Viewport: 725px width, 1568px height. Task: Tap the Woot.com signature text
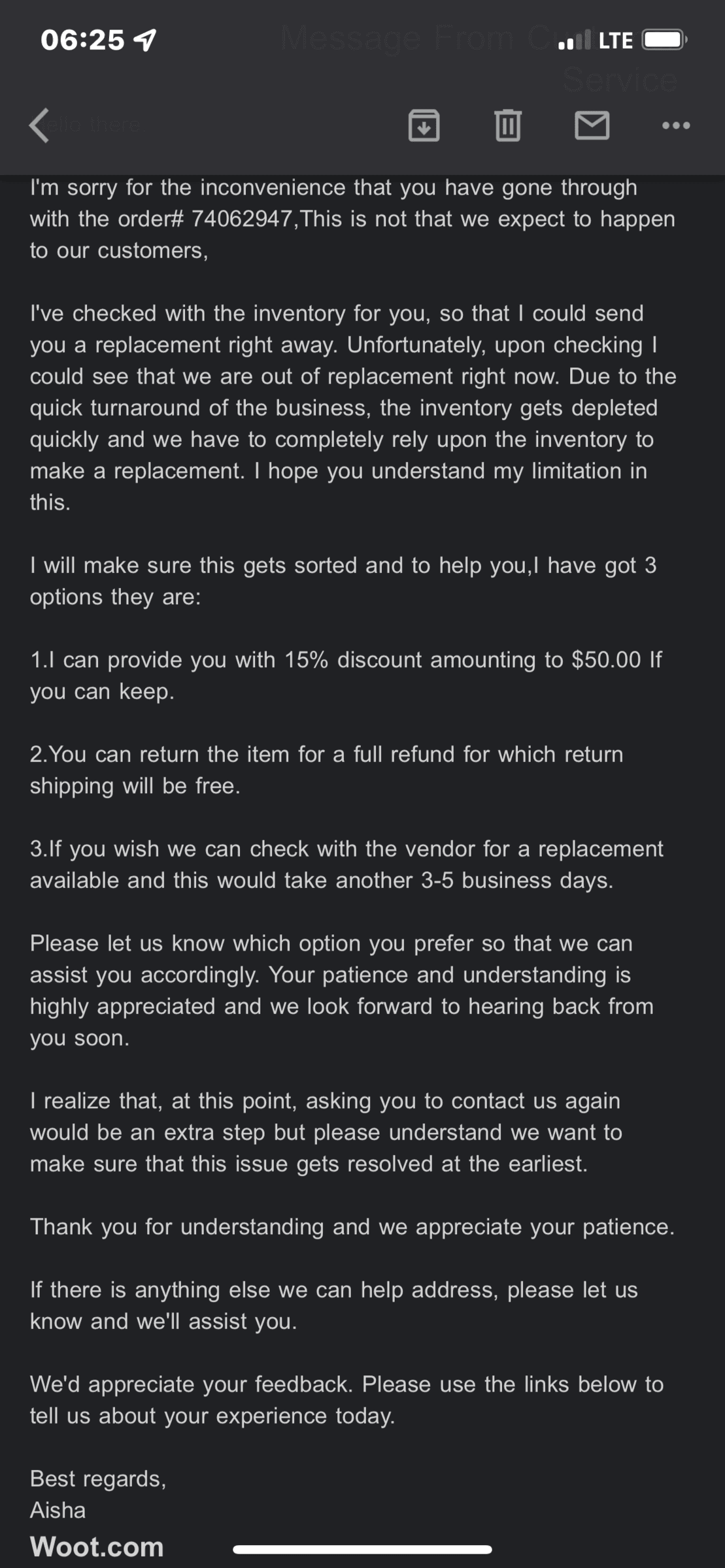pos(97,1546)
